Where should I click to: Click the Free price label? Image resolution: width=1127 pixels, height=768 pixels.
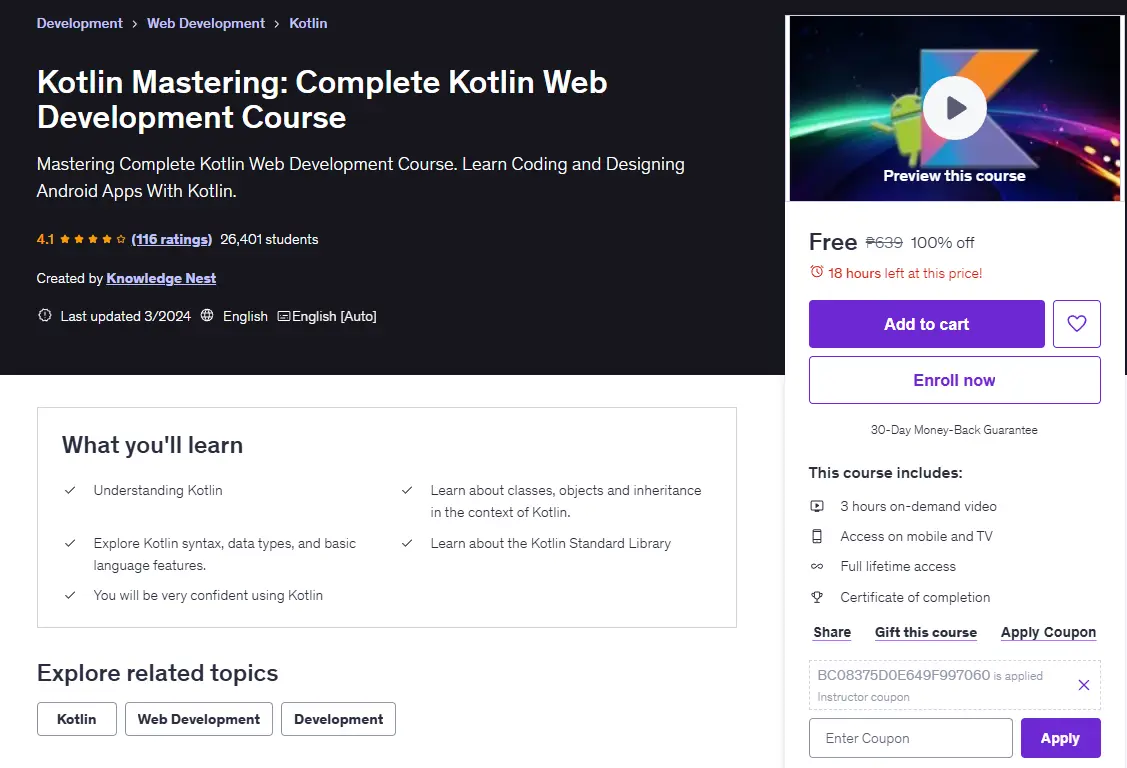(x=833, y=242)
